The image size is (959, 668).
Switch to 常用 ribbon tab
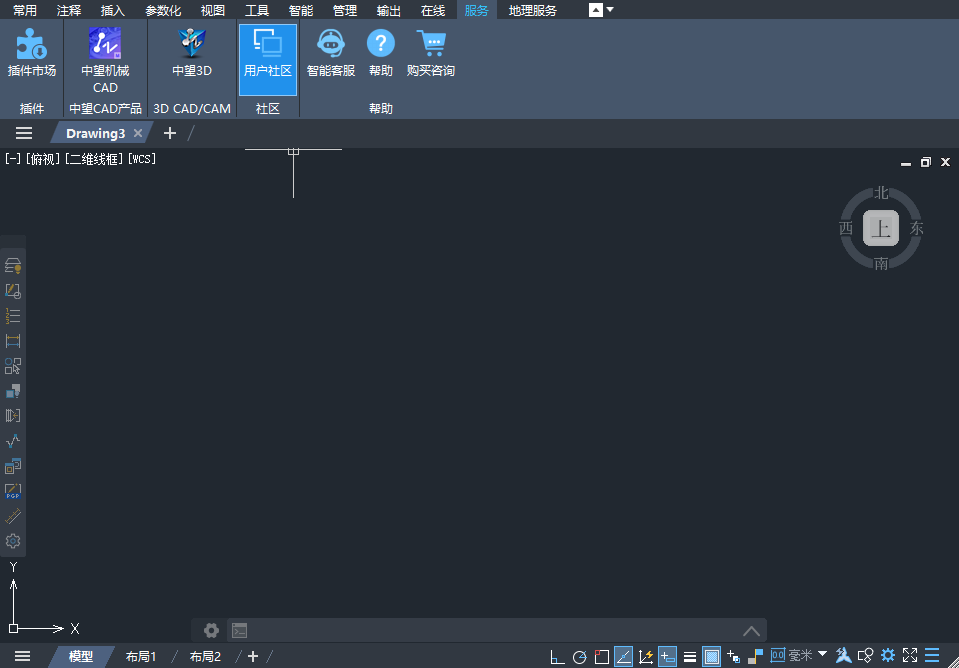(24, 10)
